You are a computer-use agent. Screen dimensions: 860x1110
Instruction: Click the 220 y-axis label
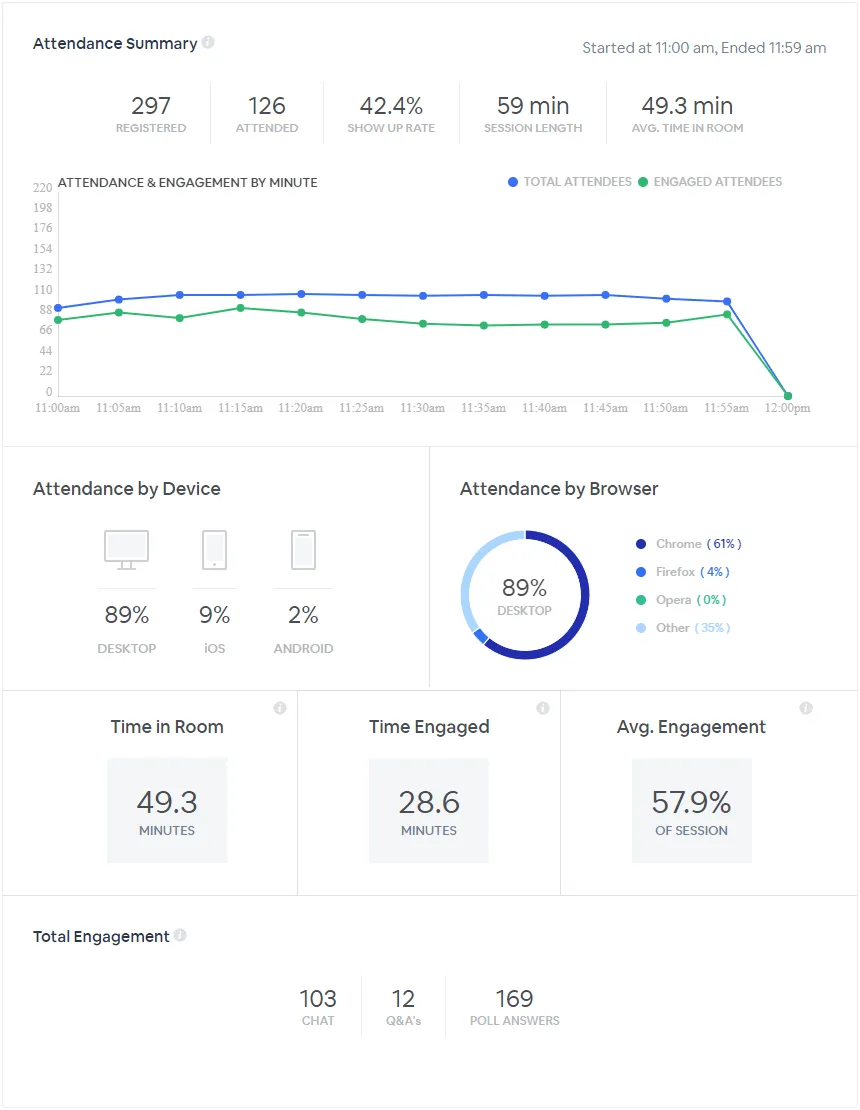[x=42, y=188]
